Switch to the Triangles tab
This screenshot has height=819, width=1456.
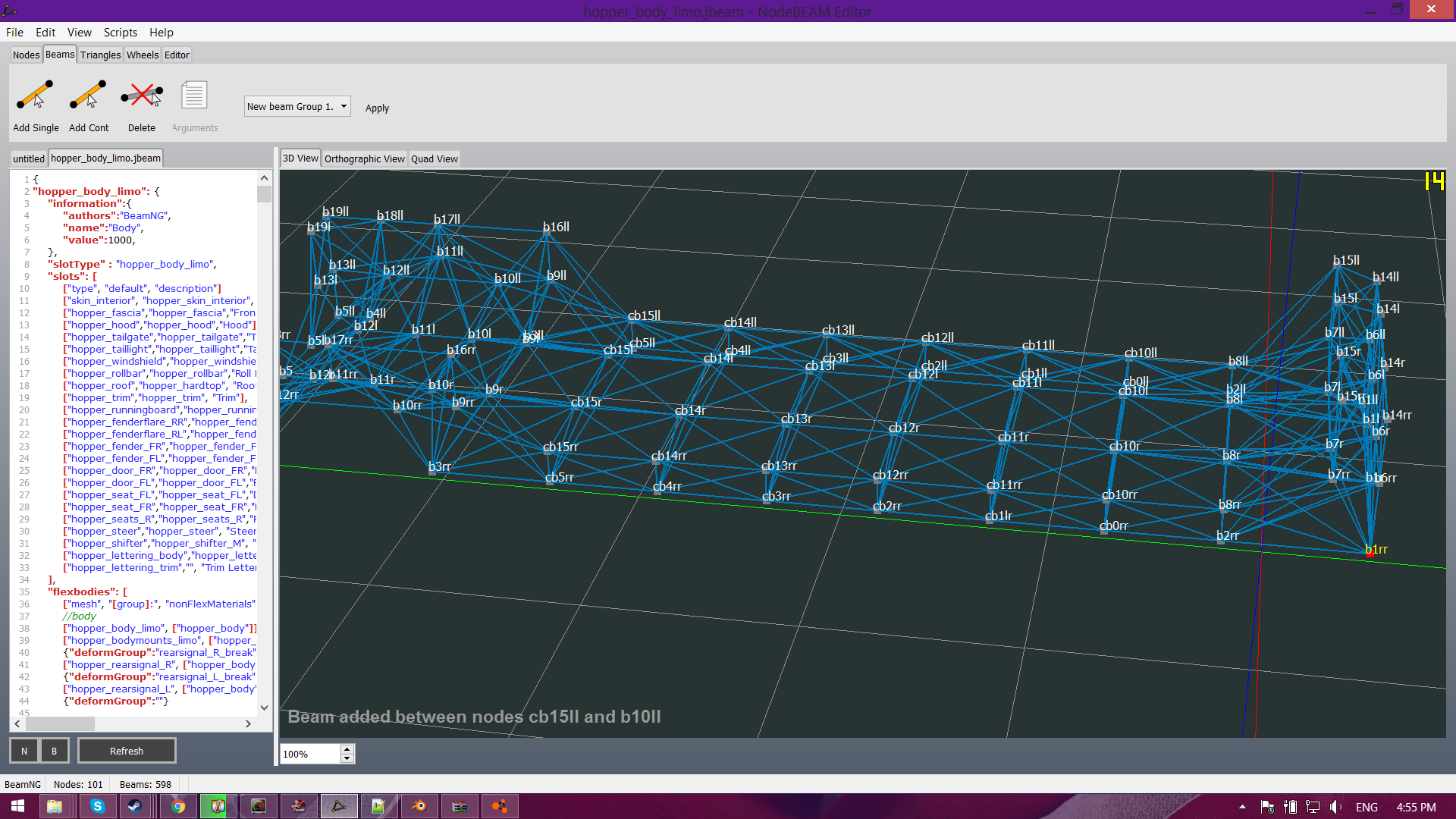tap(100, 55)
